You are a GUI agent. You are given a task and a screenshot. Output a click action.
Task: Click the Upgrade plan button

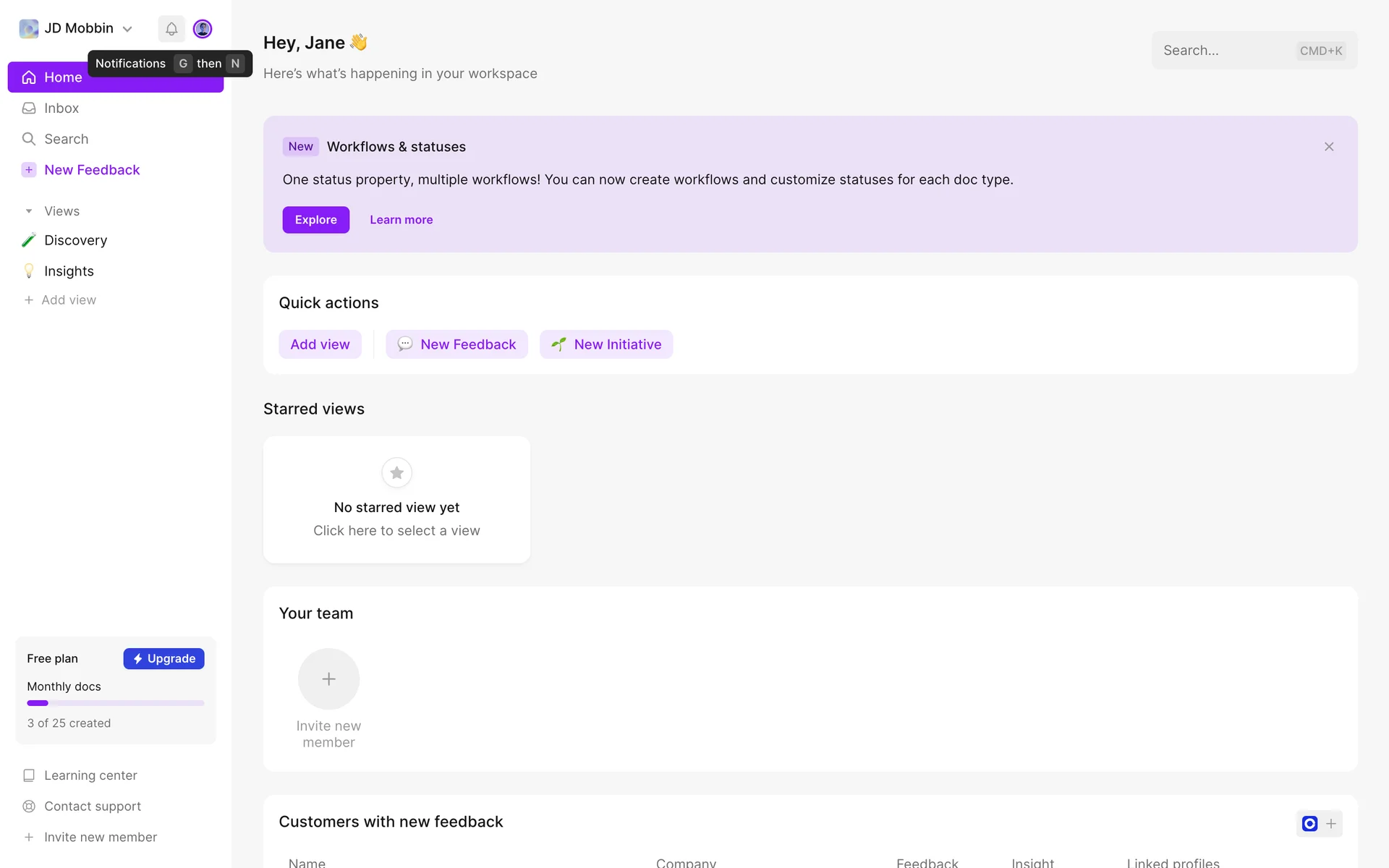click(x=163, y=658)
